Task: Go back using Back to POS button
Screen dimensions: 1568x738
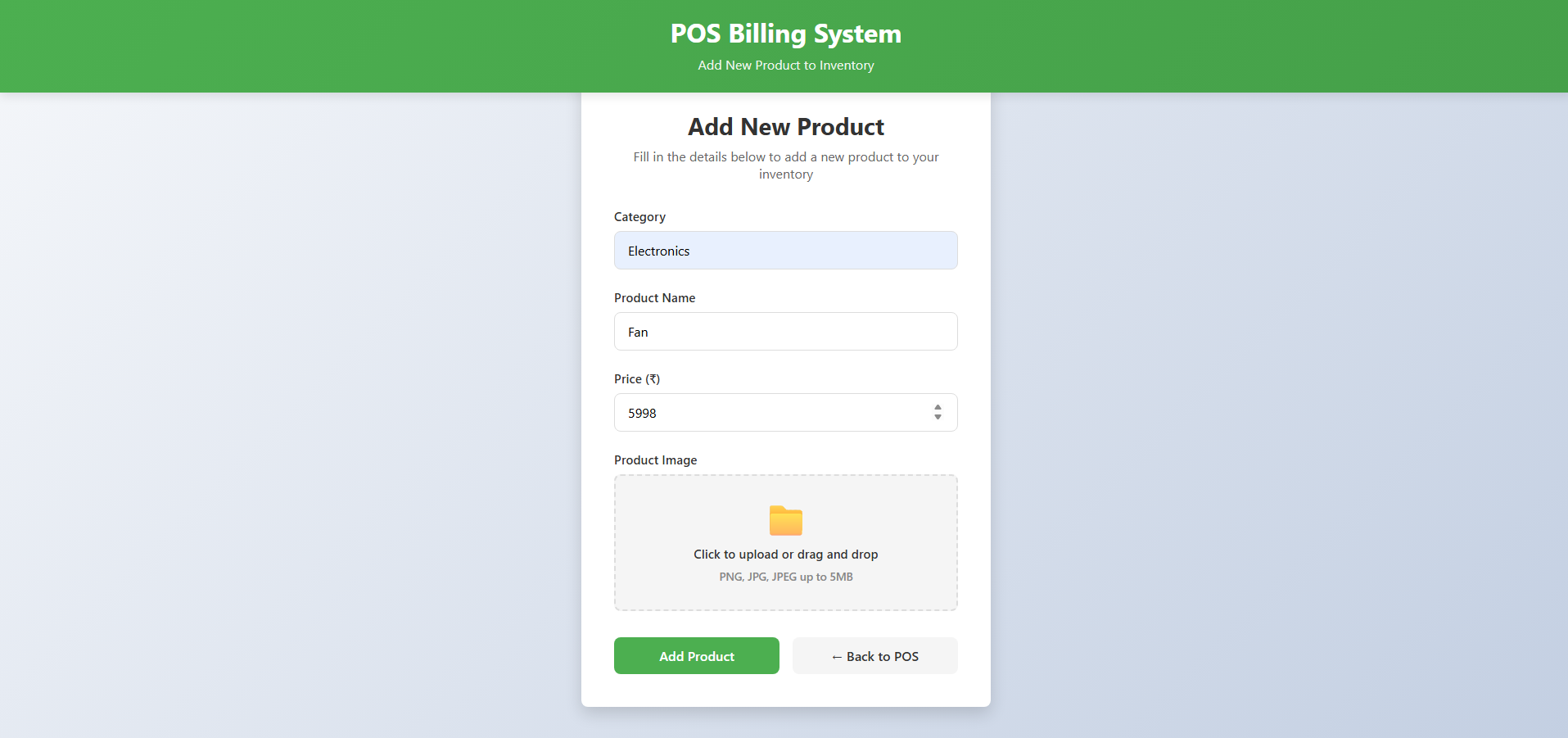Action: (x=874, y=656)
